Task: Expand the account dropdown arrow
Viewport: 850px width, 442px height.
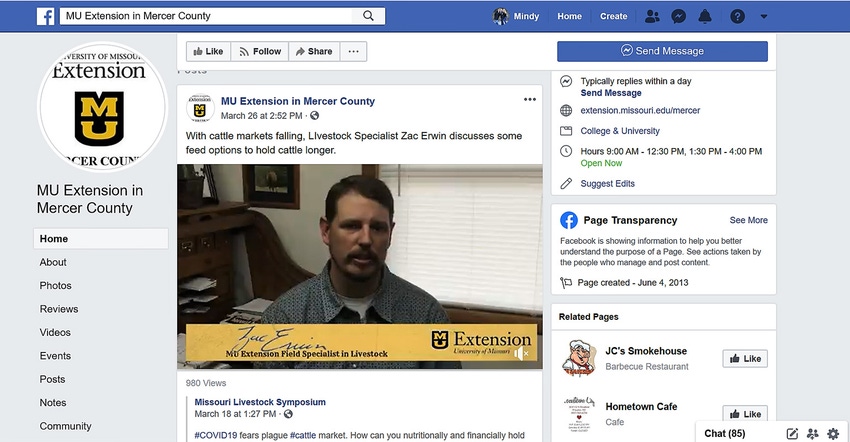Action: (764, 16)
